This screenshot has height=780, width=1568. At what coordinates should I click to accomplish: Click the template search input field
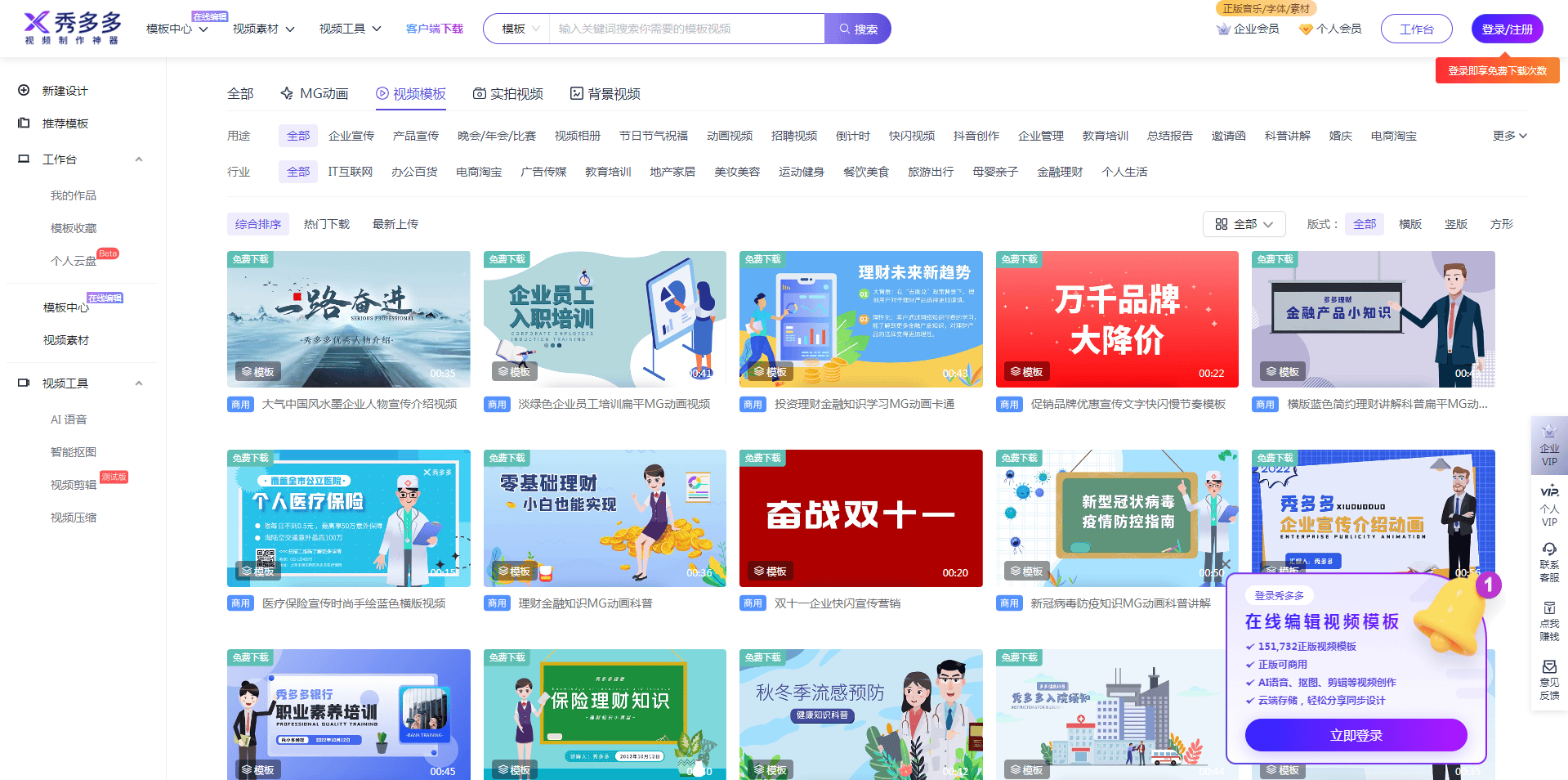pos(686,29)
